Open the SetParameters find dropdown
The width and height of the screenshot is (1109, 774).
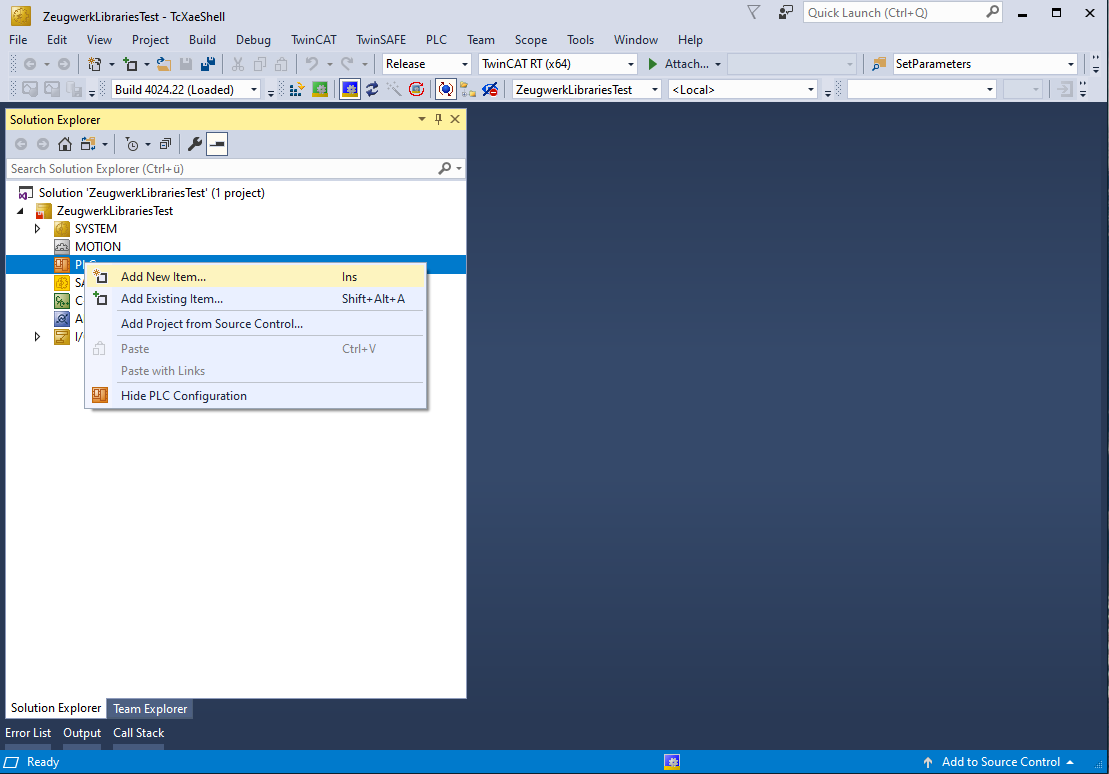point(1071,64)
